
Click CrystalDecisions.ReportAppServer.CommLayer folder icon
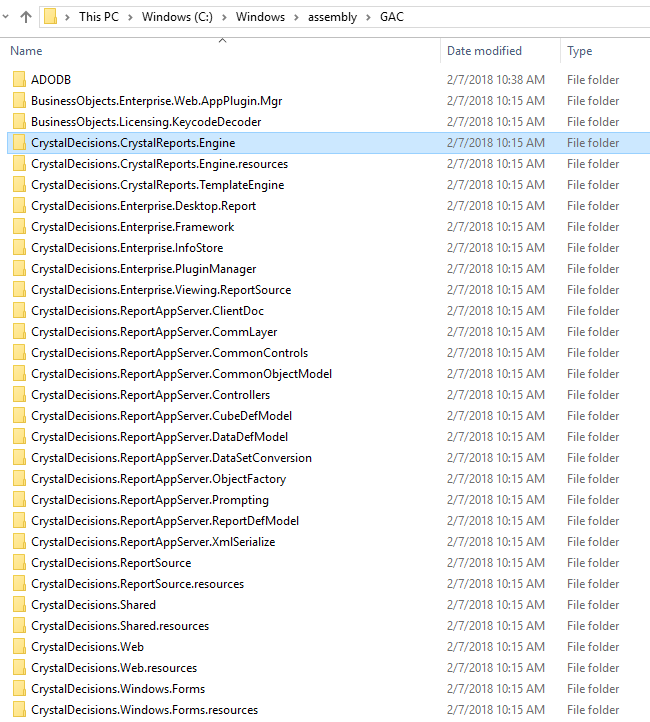[x=19, y=332]
